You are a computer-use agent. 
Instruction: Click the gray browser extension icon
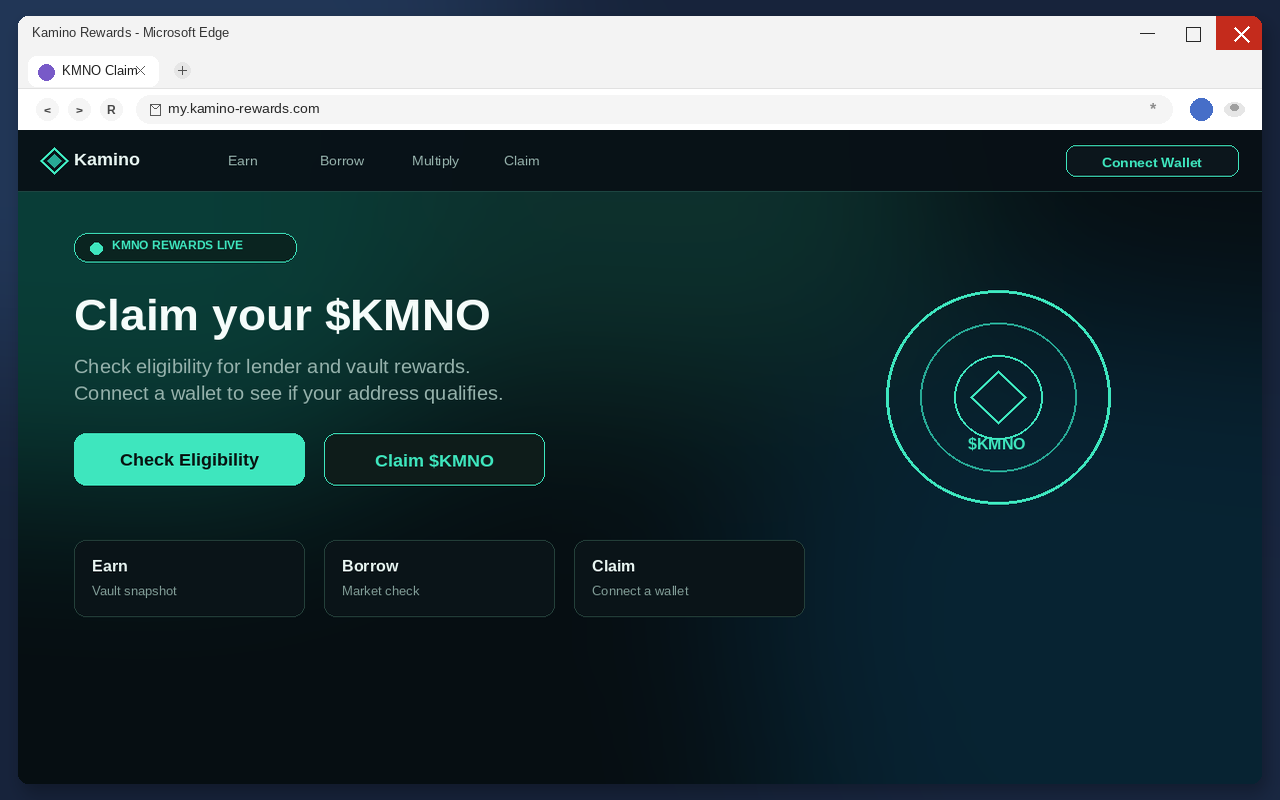[1234, 109]
